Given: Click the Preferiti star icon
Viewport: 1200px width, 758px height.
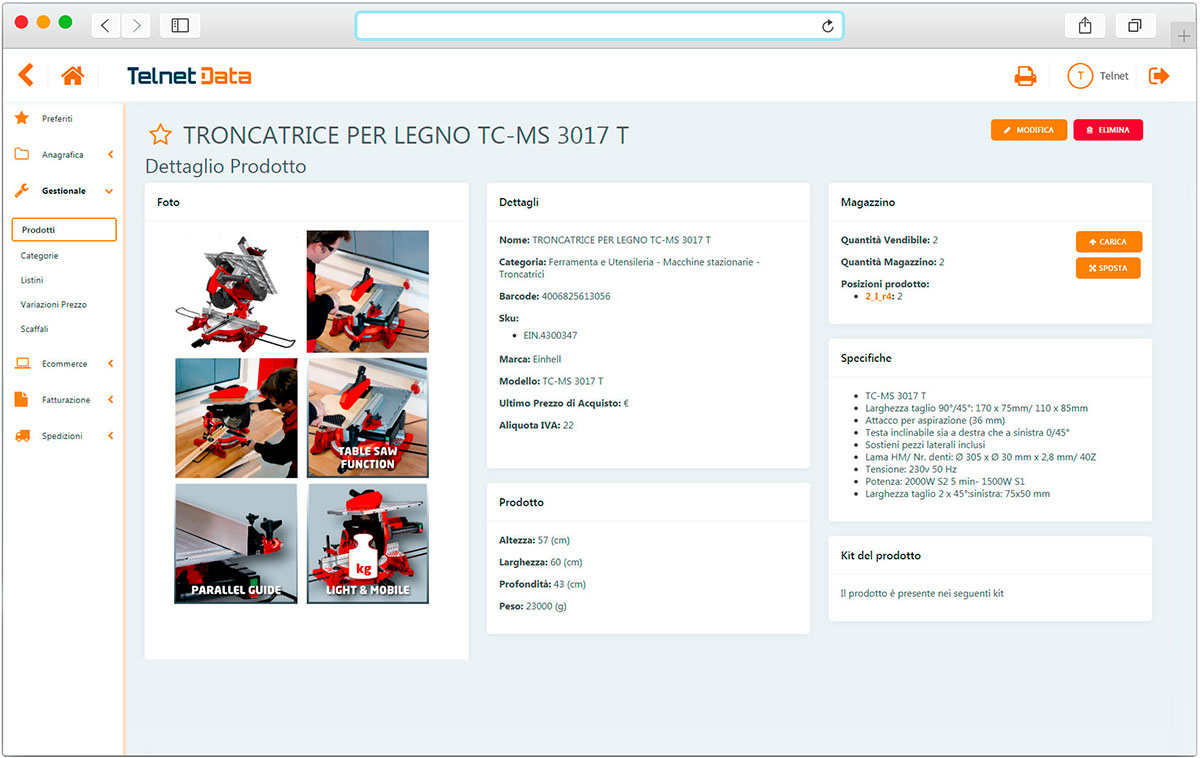Looking at the screenshot, I should 22,118.
